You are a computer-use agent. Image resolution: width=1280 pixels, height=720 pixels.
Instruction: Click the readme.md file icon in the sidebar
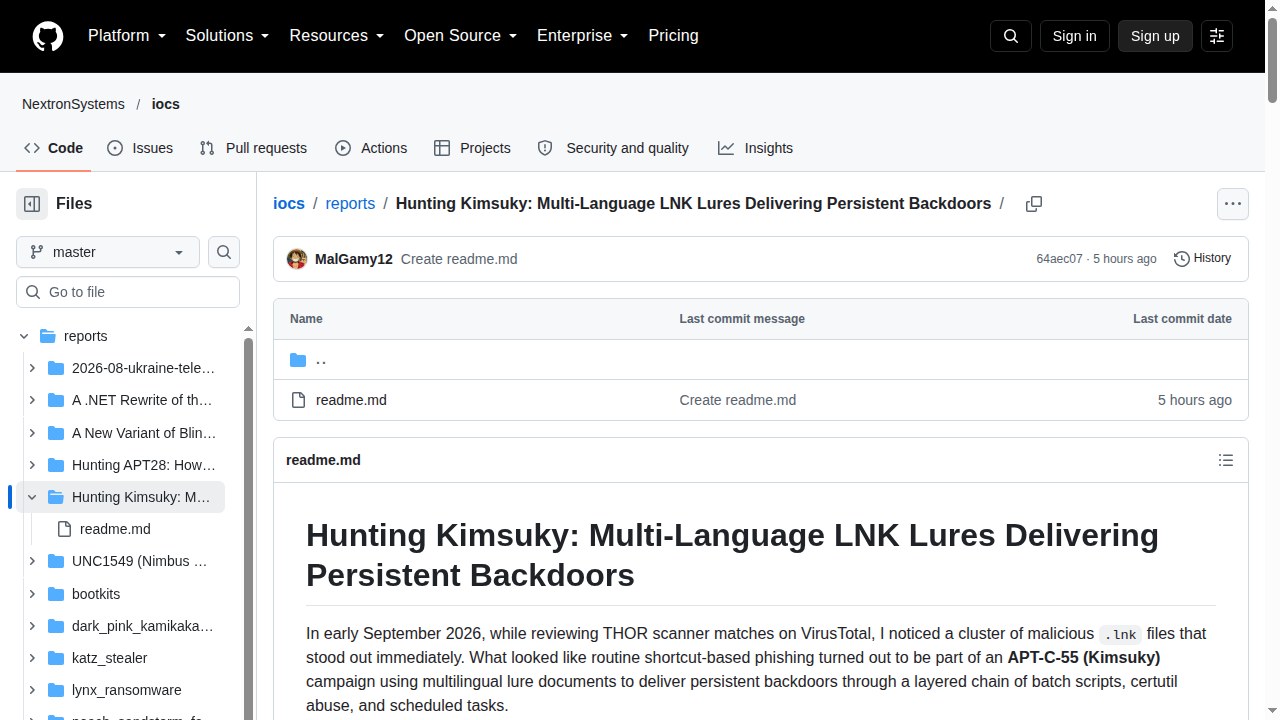point(64,529)
